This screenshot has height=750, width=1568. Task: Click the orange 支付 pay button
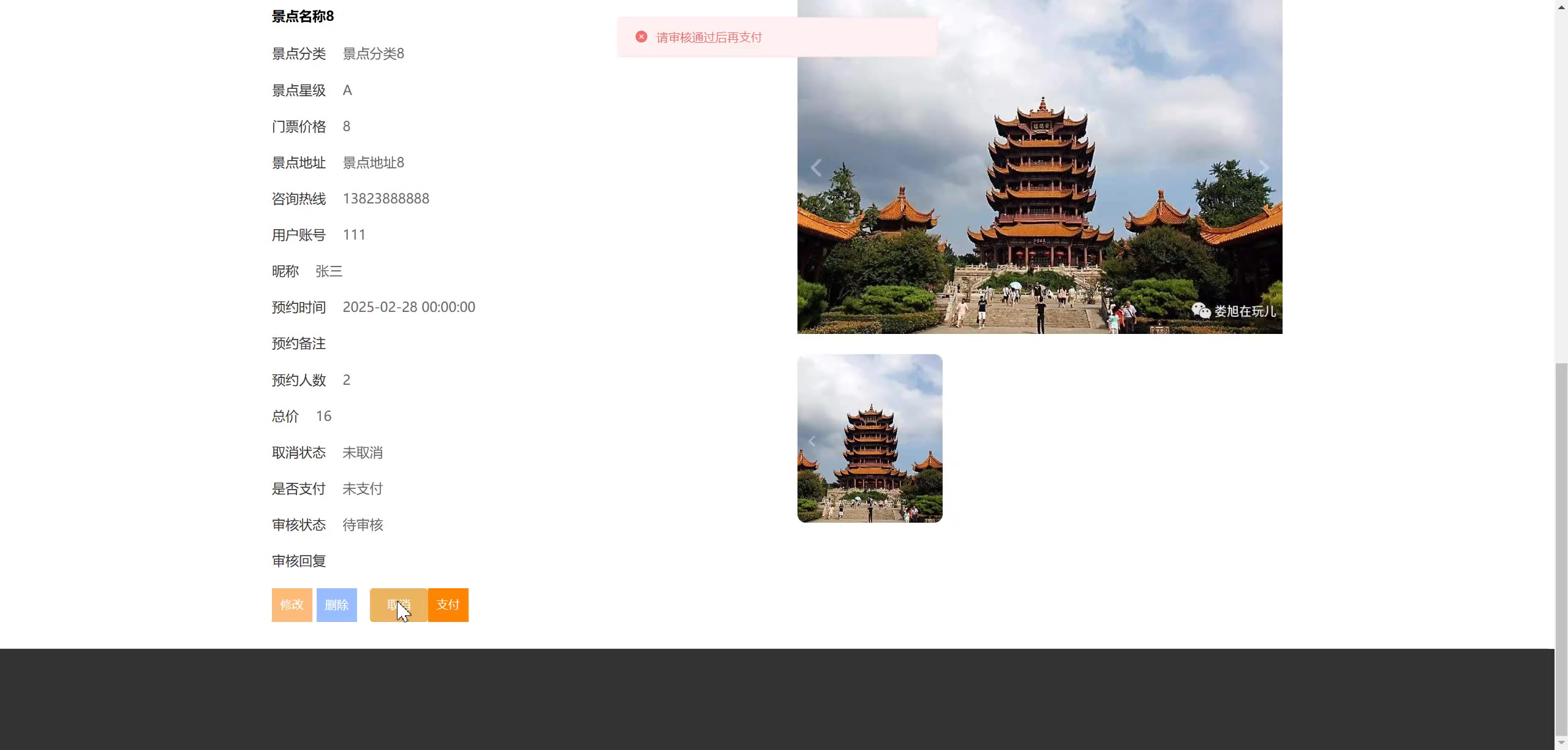448,605
